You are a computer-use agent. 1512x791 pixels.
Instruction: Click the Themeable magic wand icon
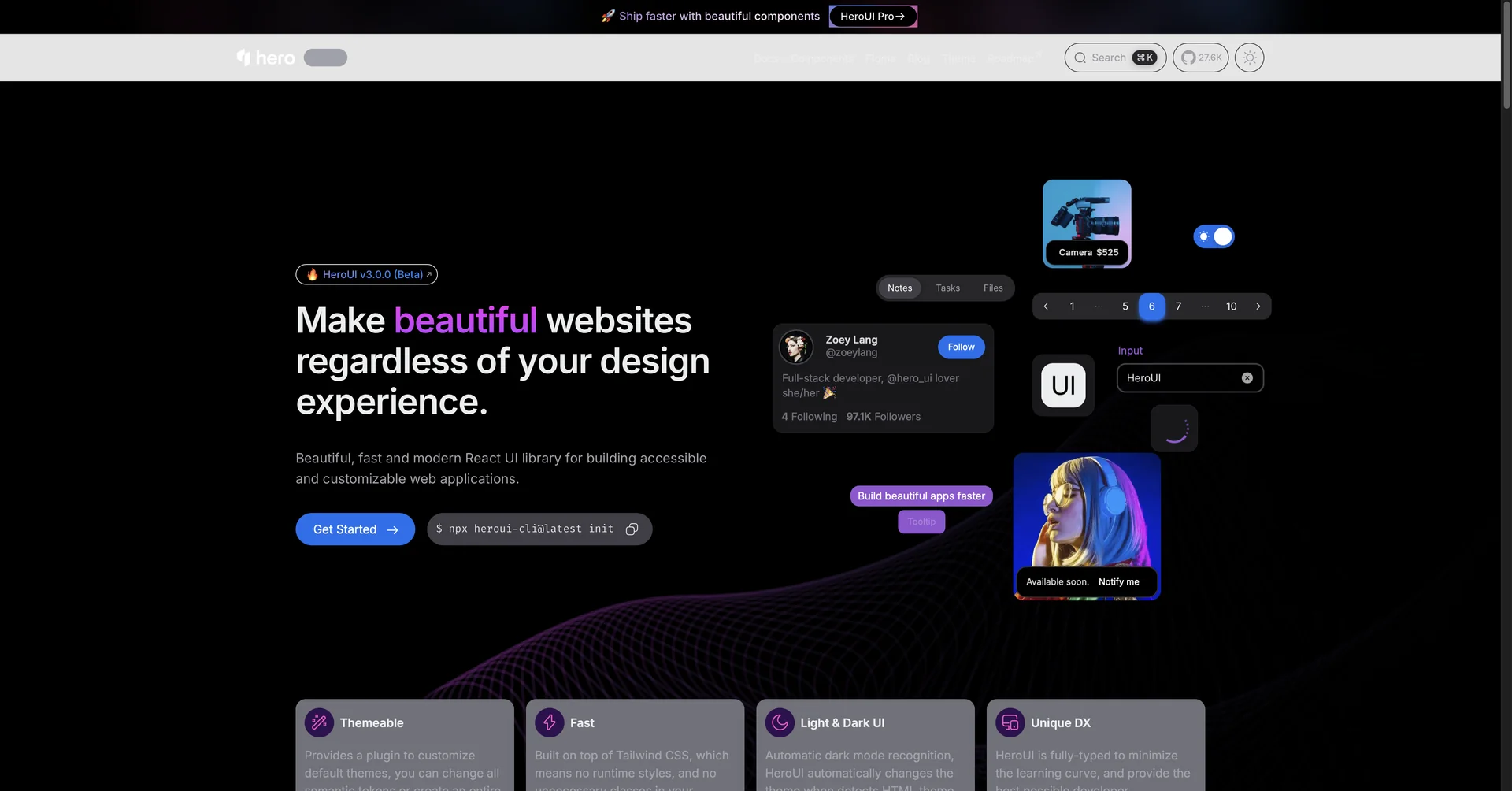click(x=319, y=722)
